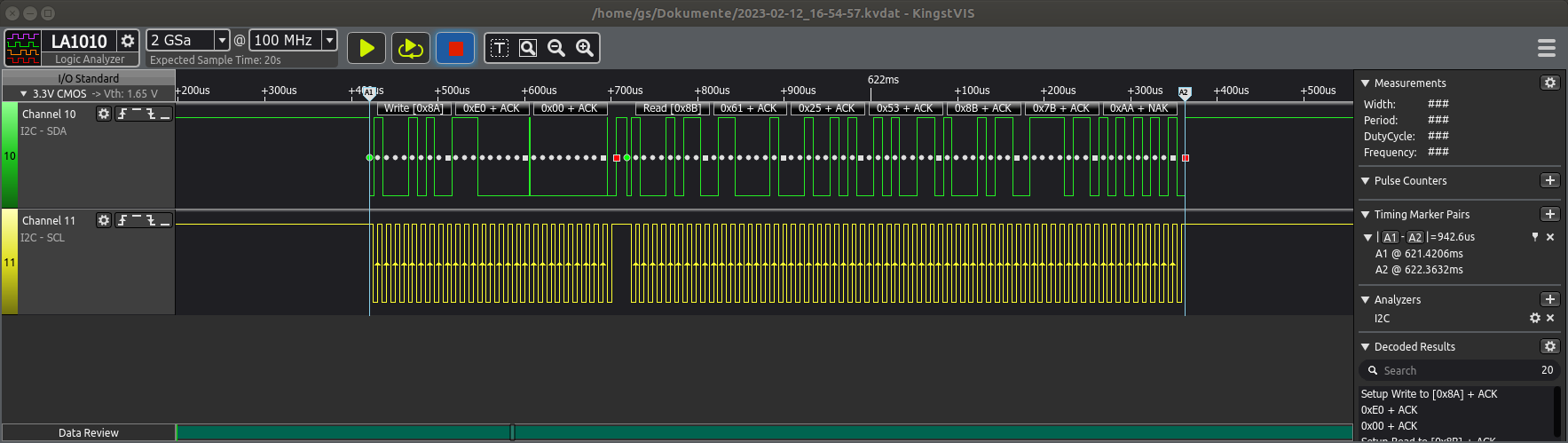Viewport: 1568px width, 443px height.
Task: Collapse the Measurements panel
Action: coord(1366,83)
